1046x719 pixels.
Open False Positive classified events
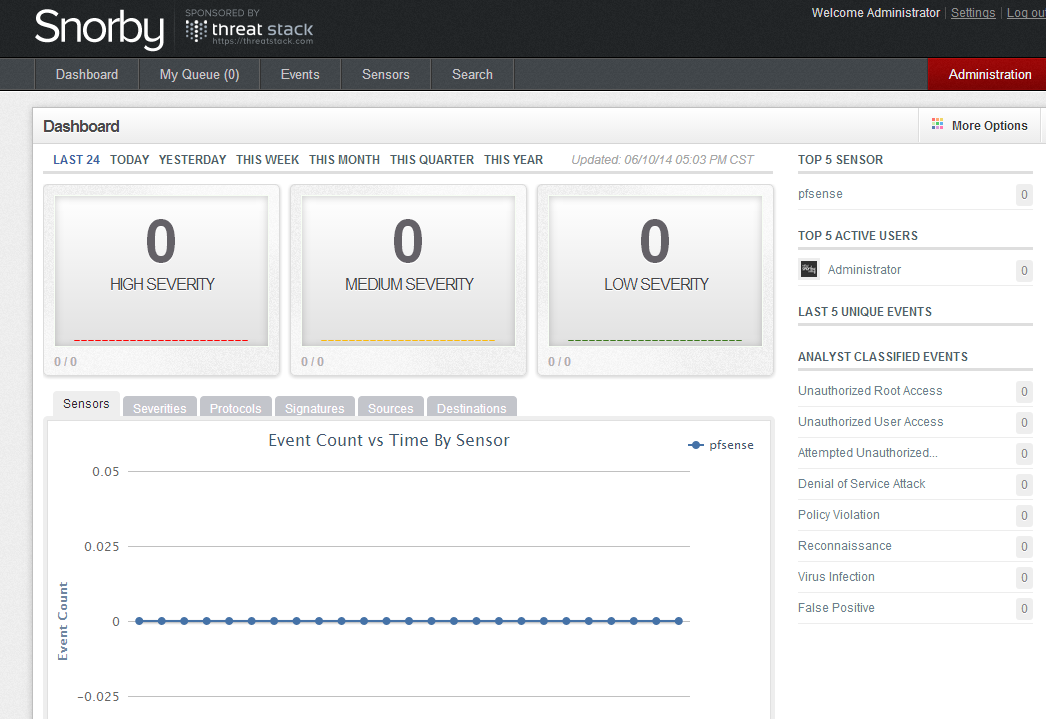836,608
